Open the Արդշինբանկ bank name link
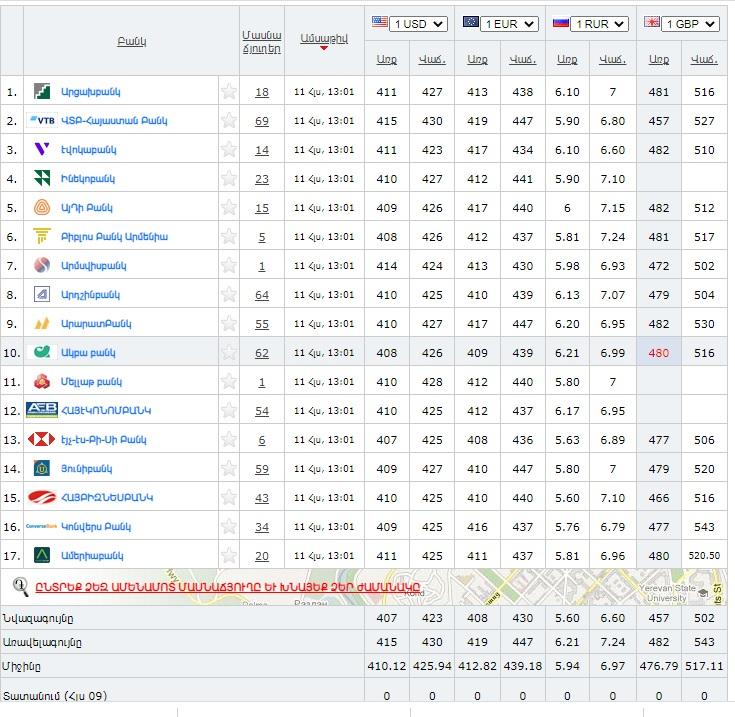Screen dimensions: 735x717 pos(91,295)
